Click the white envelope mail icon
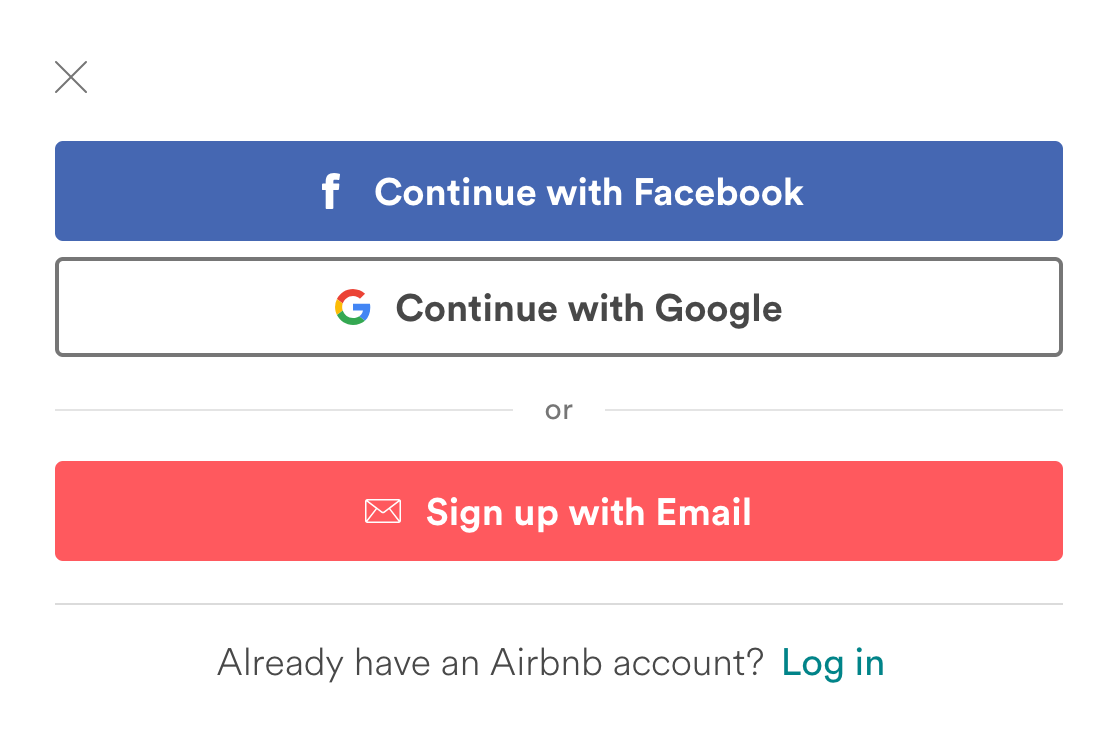Image resolution: width=1110 pixels, height=732 pixels. (x=383, y=511)
